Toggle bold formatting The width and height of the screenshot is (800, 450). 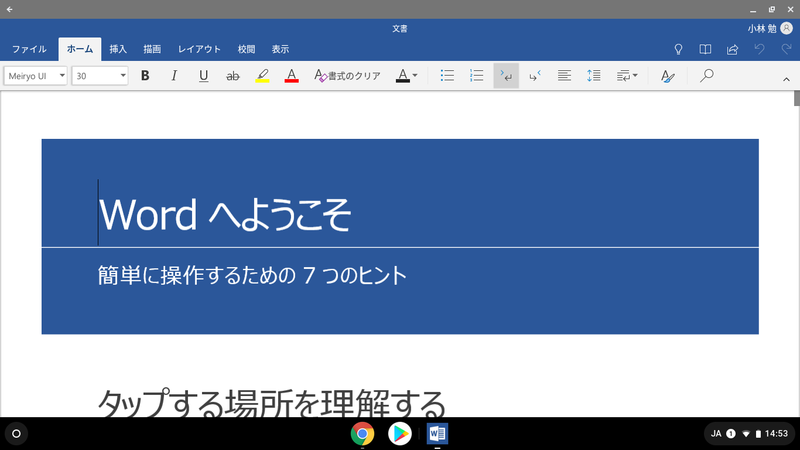point(145,76)
